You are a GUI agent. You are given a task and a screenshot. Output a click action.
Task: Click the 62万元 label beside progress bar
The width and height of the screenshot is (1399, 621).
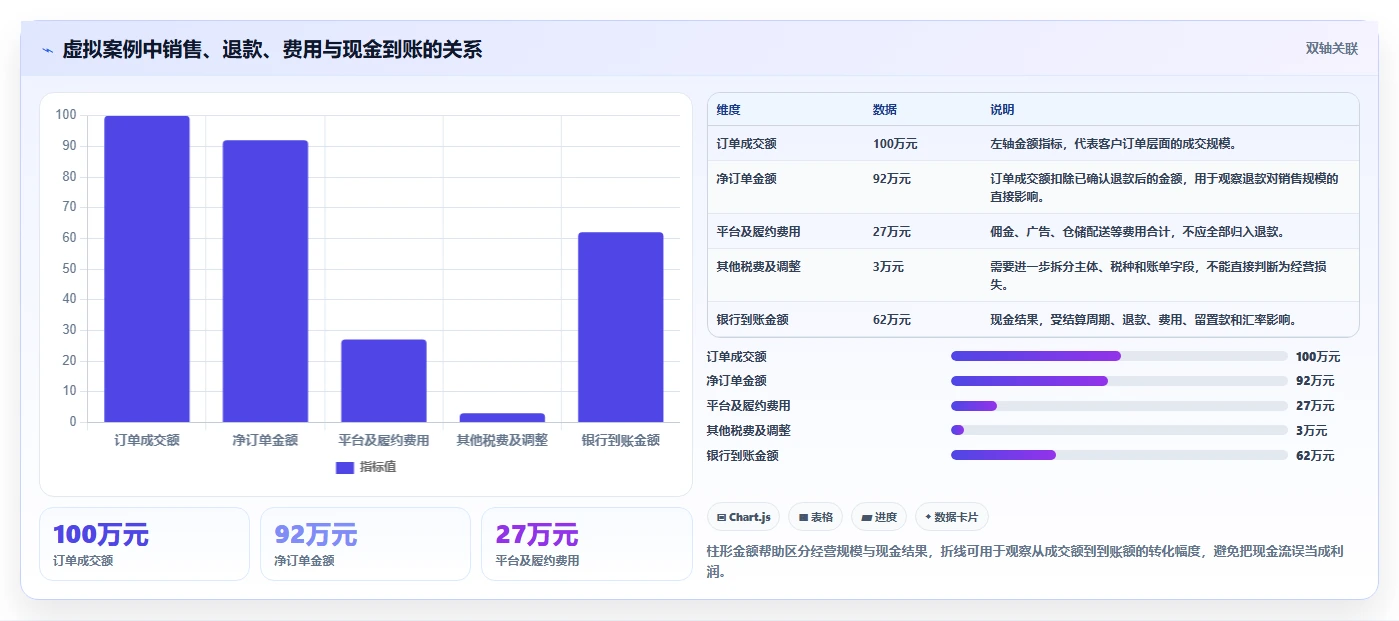pos(1315,456)
